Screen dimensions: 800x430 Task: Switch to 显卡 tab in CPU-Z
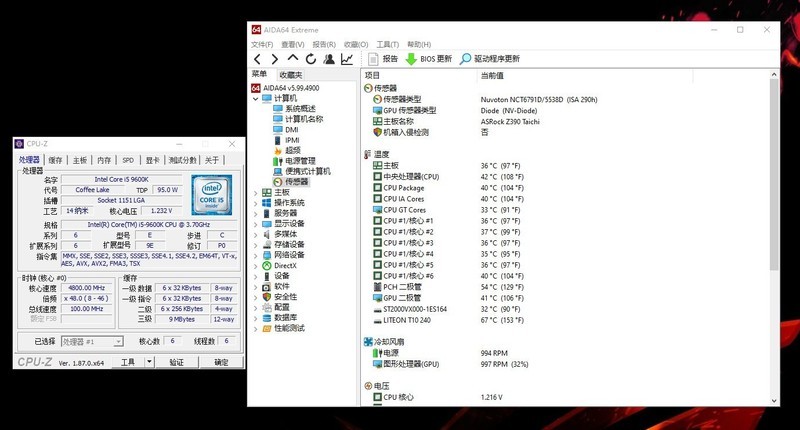pyautogui.click(x=152, y=160)
